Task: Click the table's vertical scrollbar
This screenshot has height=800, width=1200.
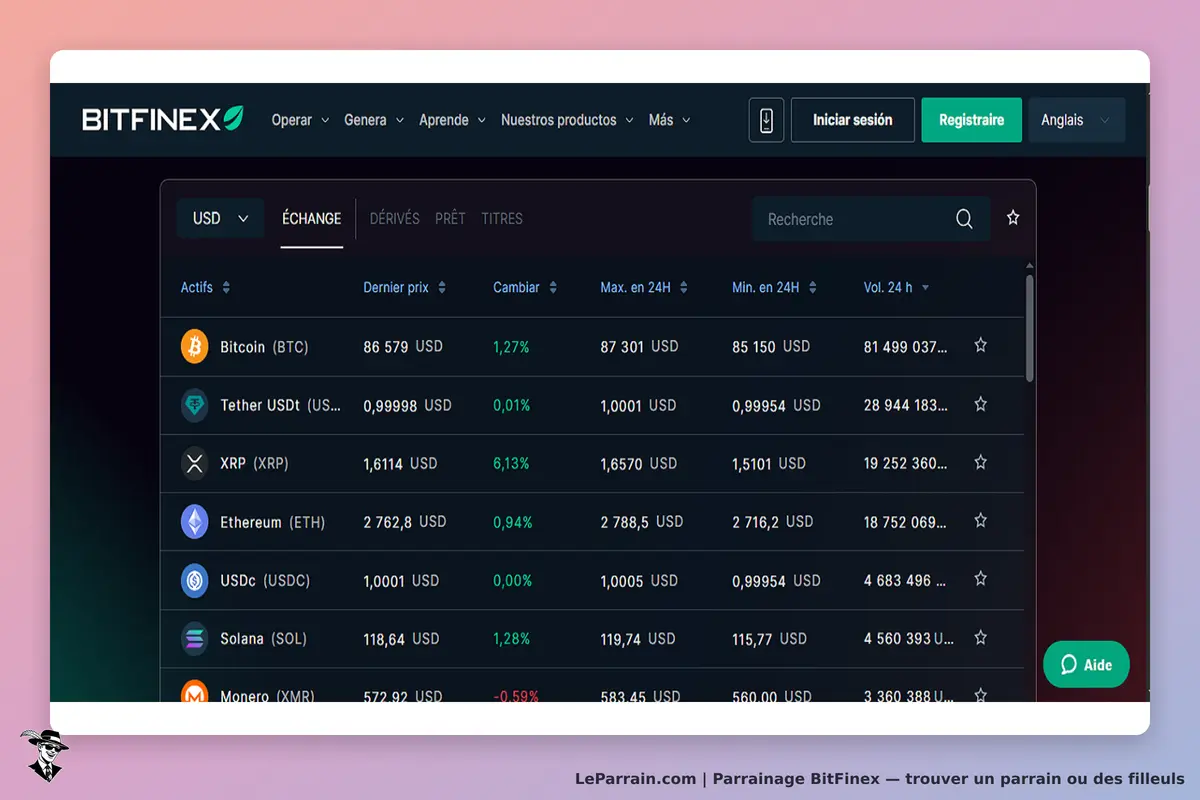Action: click(1030, 328)
